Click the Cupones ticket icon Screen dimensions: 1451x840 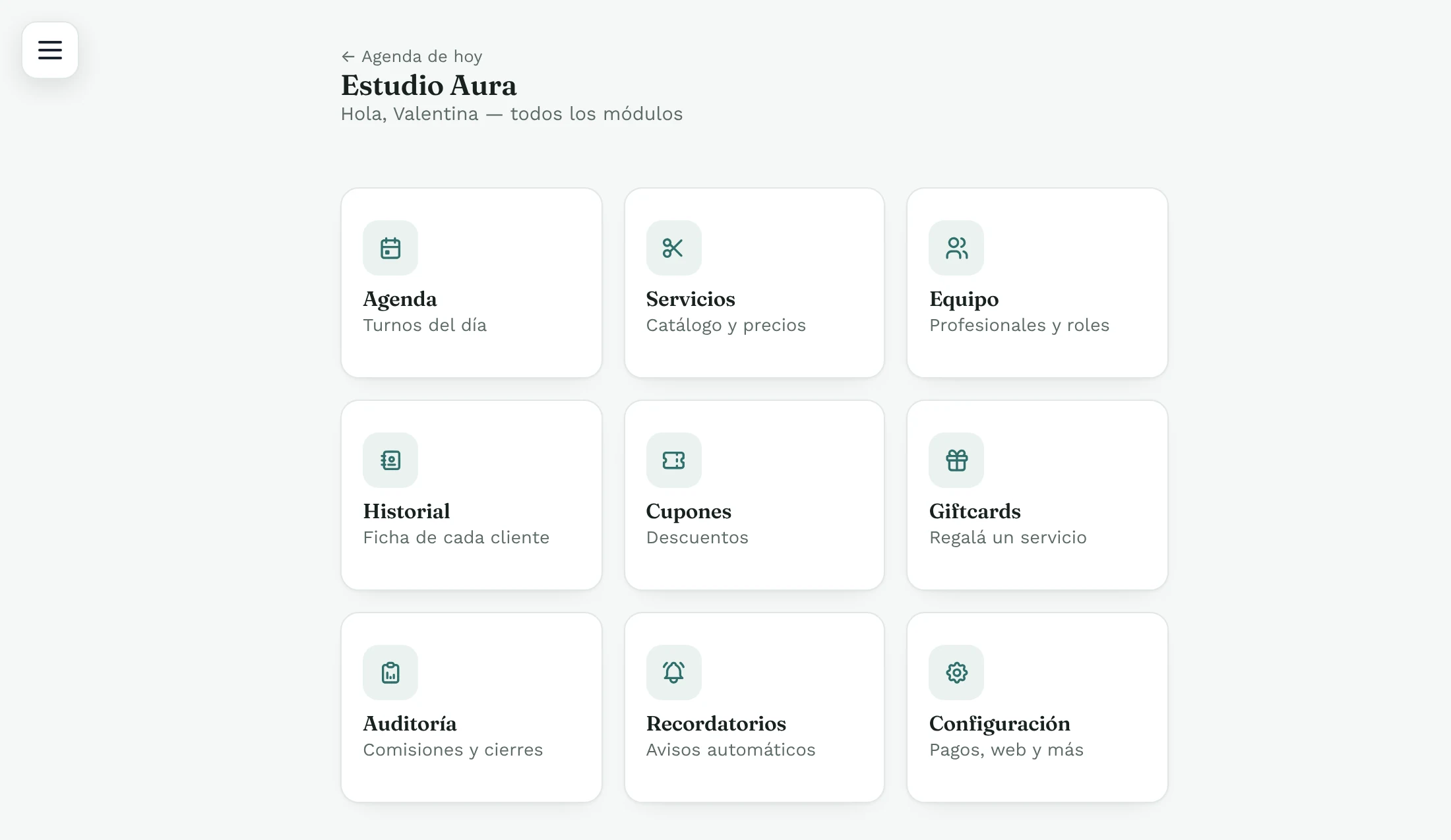673,460
